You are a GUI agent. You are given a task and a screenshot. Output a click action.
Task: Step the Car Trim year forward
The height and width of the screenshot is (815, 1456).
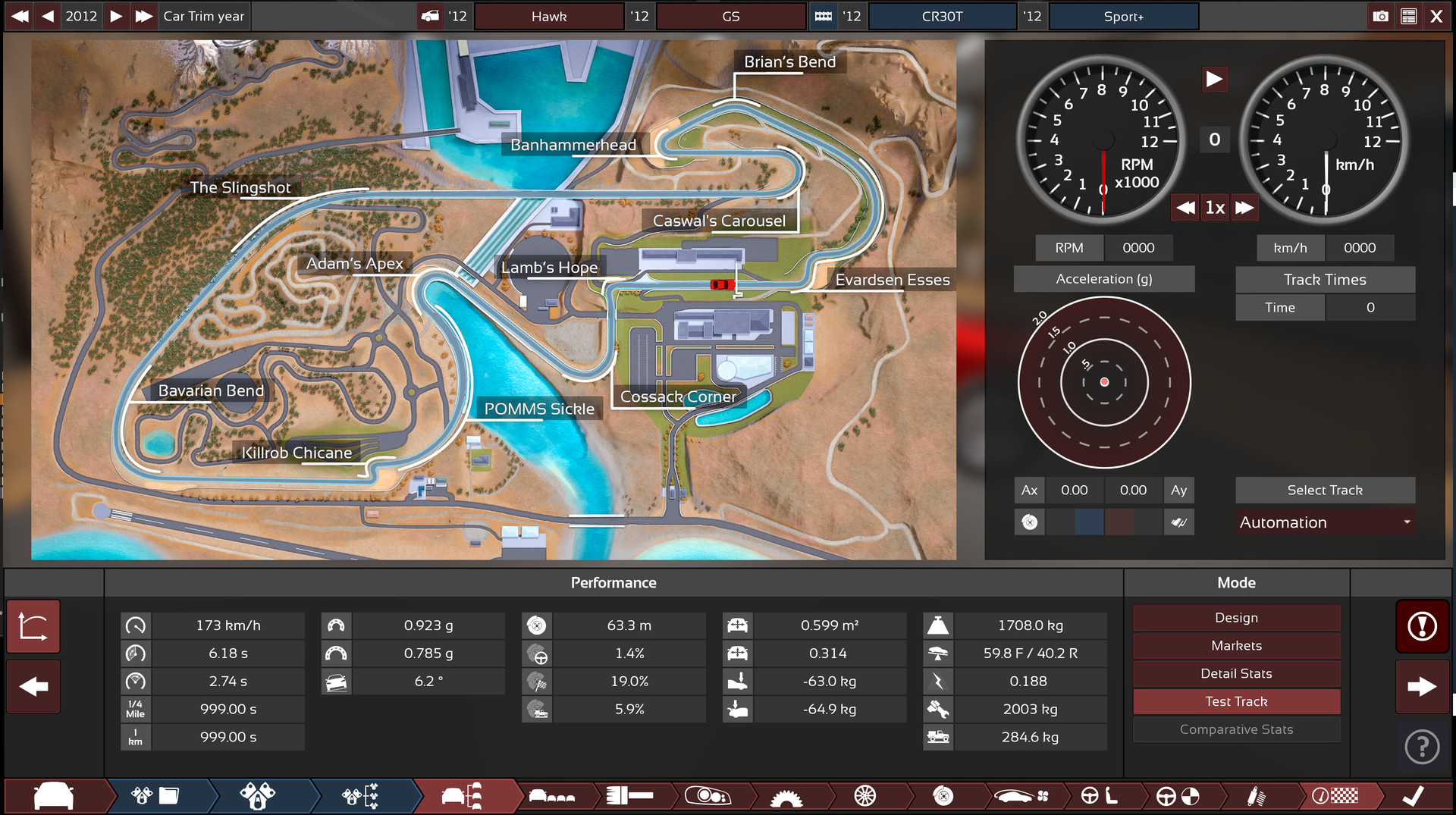pyautogui.click(x=115, y=15)
